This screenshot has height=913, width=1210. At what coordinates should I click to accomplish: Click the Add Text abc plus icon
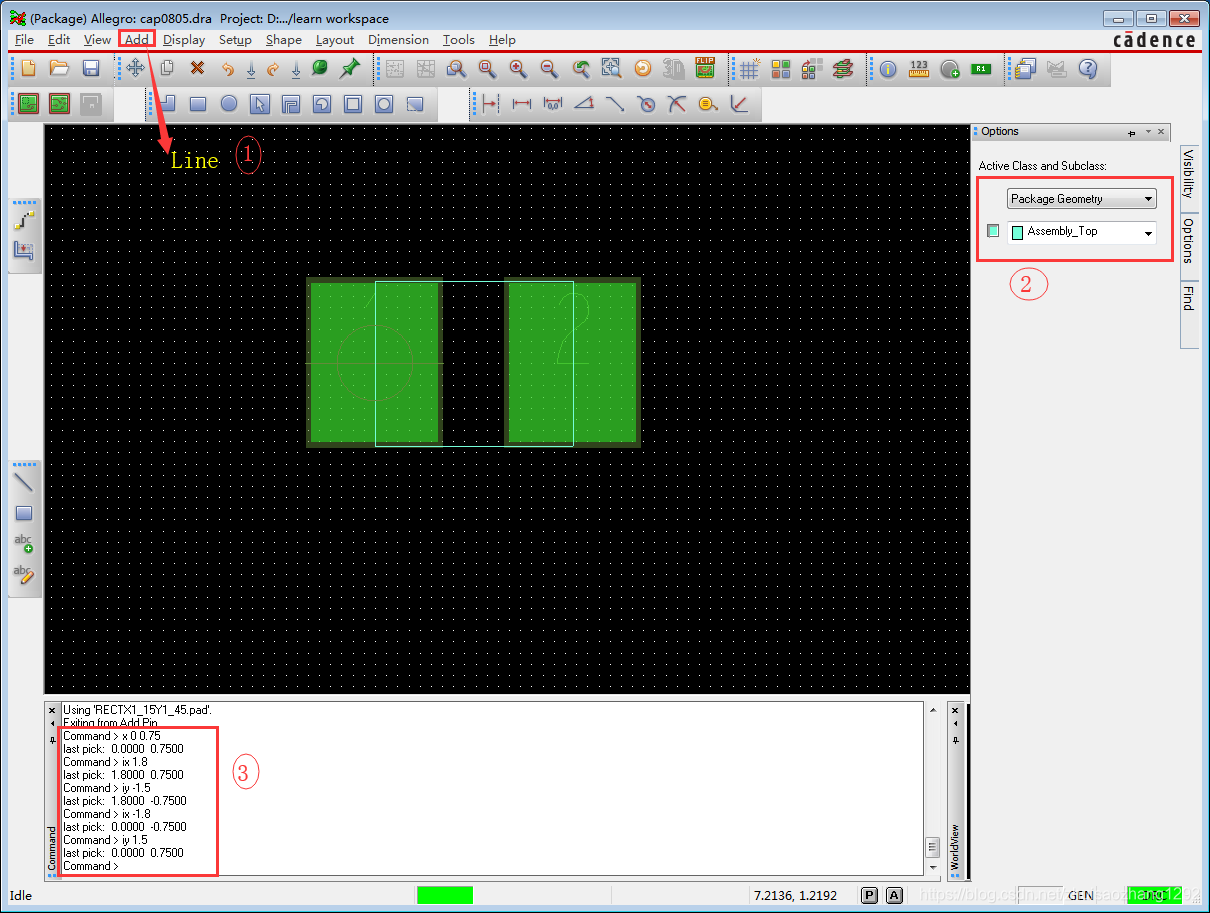(24, 544)
